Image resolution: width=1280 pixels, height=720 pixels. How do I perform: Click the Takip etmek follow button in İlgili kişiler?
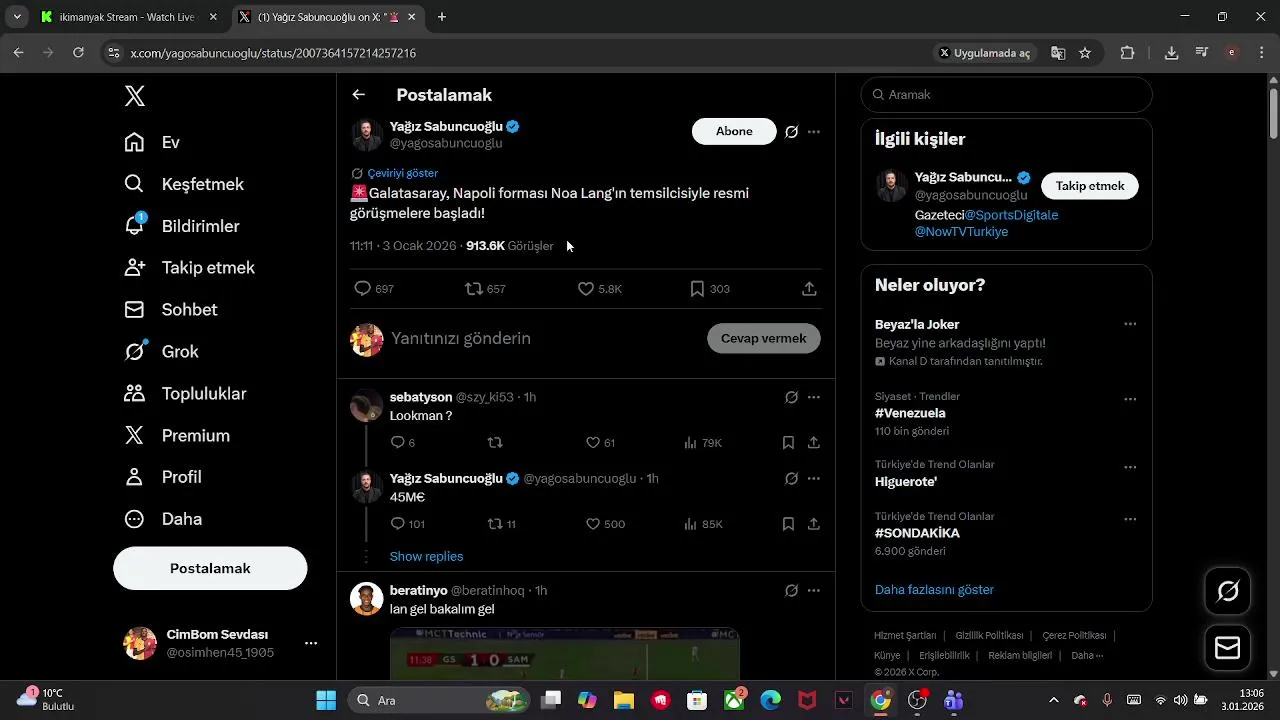tap(1090, 186)
